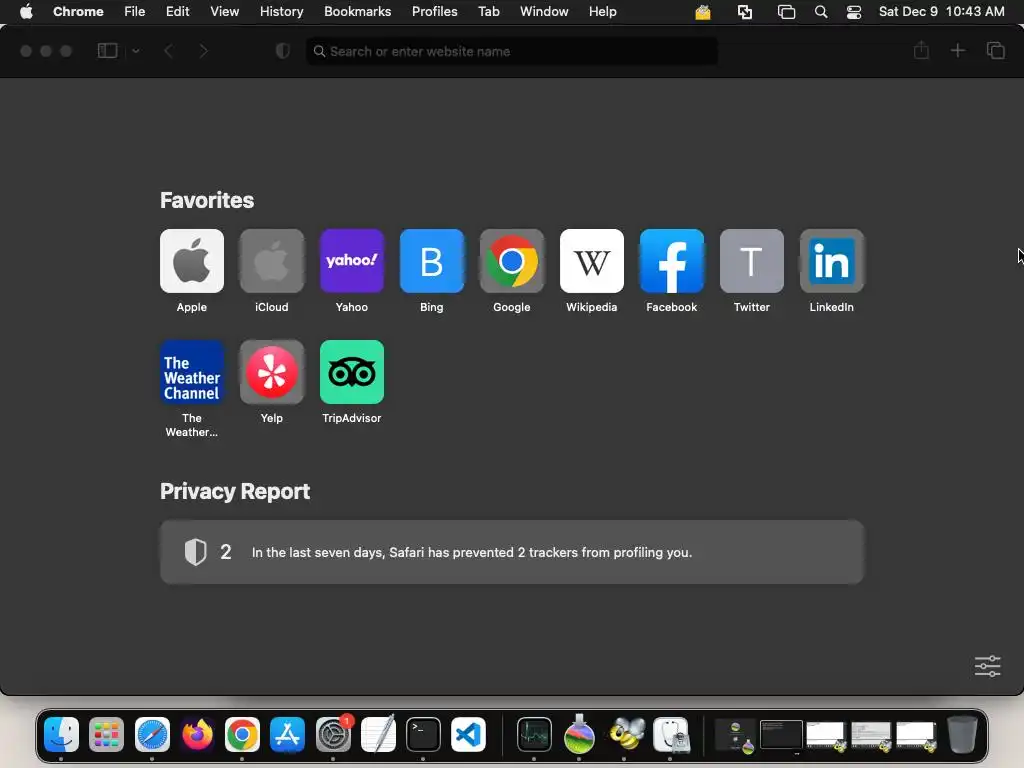Open the Help menu
Image resolution: width=1024 pixels, height=768 pixels.
(602, 12)
